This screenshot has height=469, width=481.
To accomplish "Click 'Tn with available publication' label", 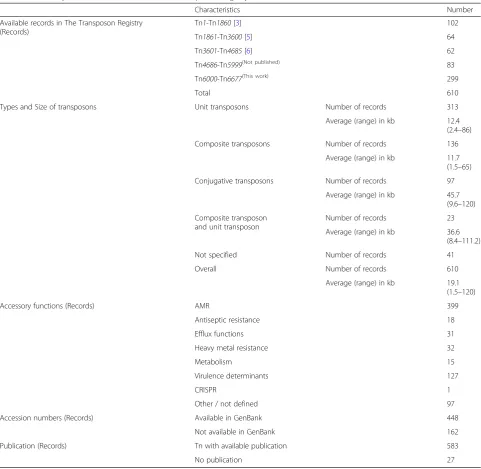I will (x=241, y=446).
